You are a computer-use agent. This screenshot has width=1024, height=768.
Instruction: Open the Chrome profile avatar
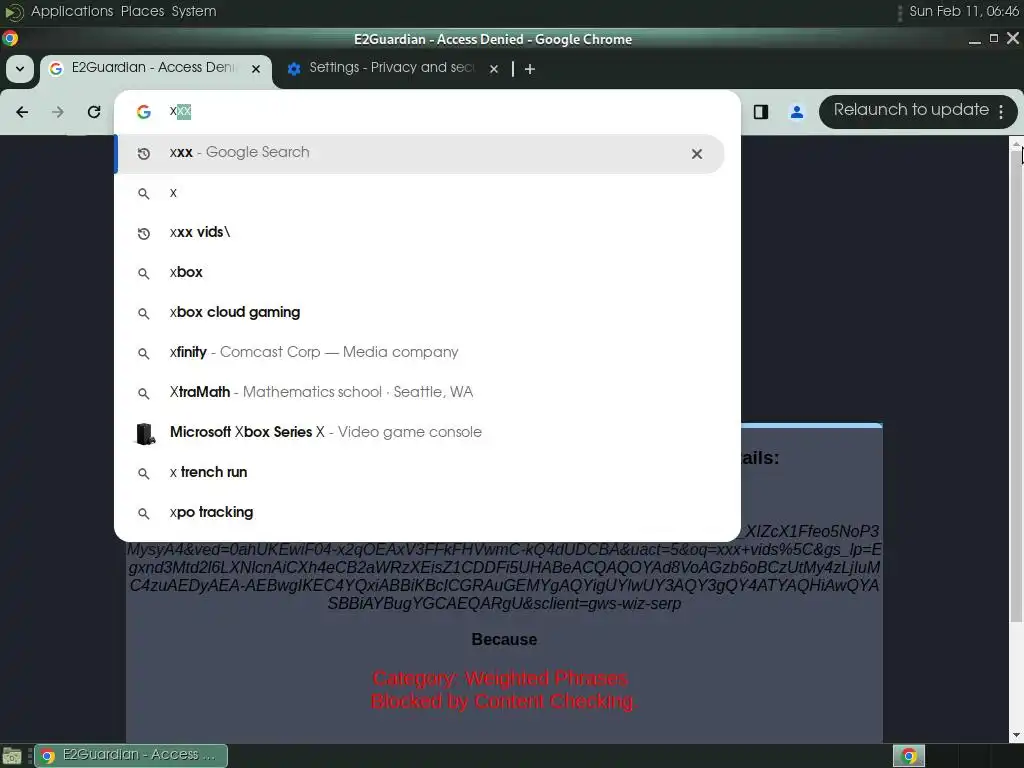[x=797, y=112]
